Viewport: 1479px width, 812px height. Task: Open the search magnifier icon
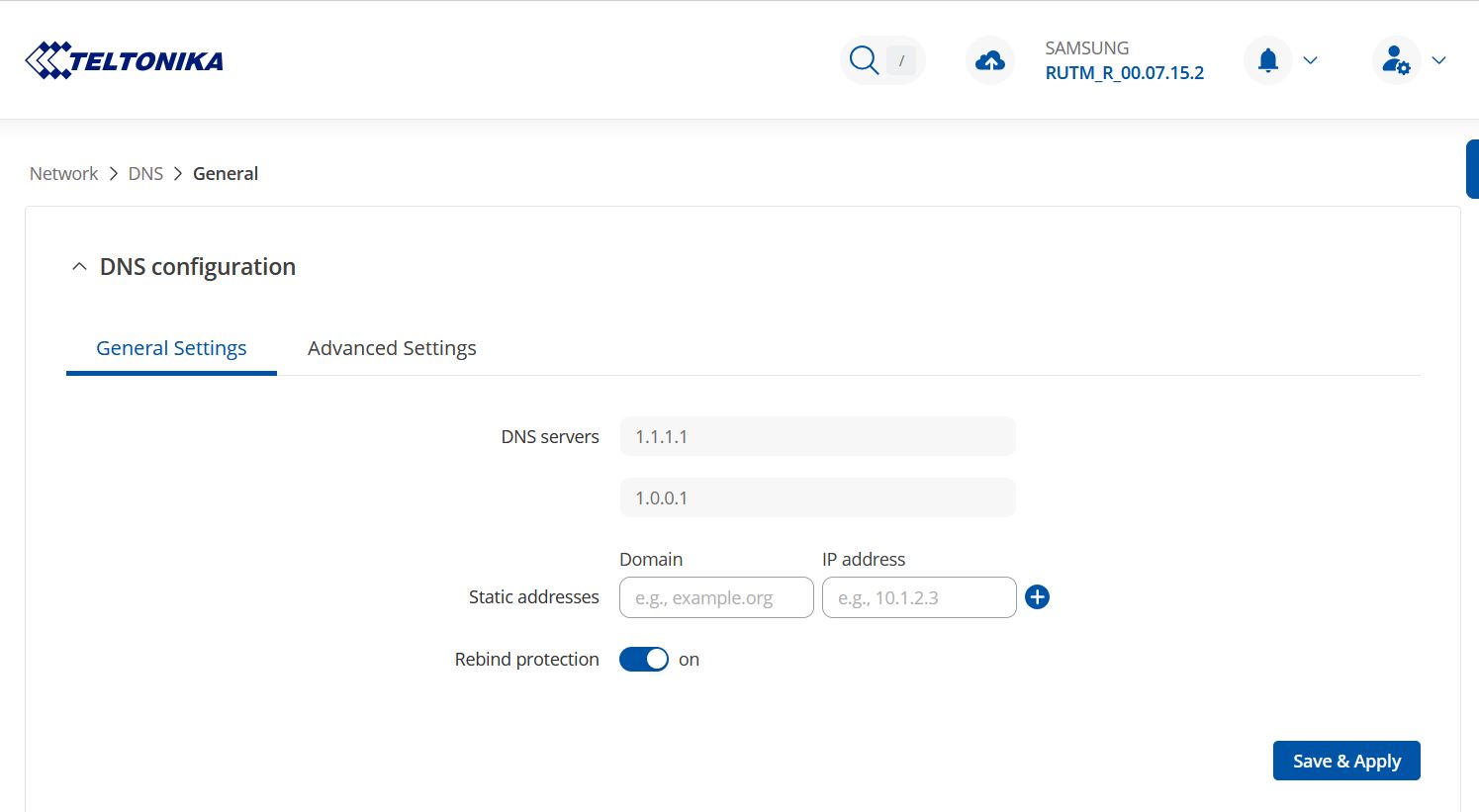[x=864, y=60]
